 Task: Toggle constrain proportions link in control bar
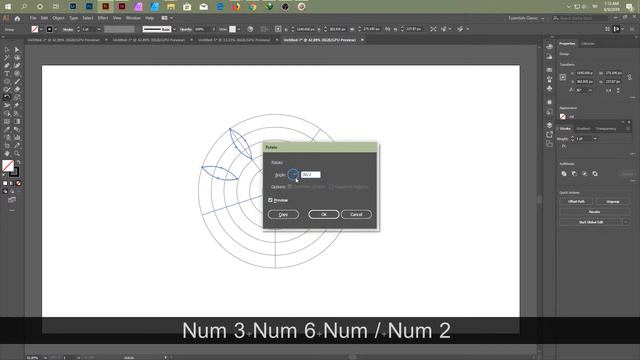[x=387, y=29]
